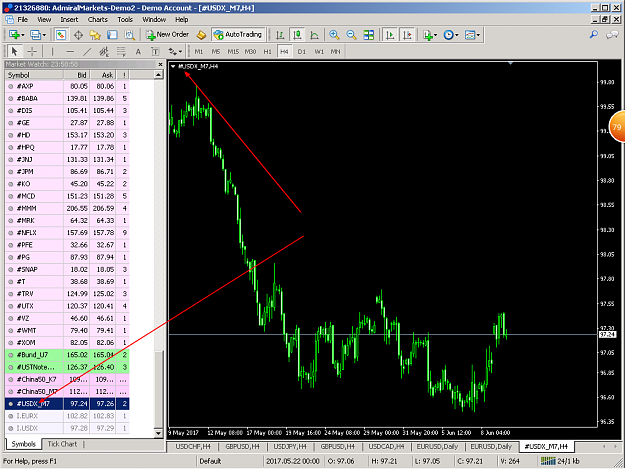Open the Insert menu
The width and height of the screenshot is (625, 469).
point(69,20)
